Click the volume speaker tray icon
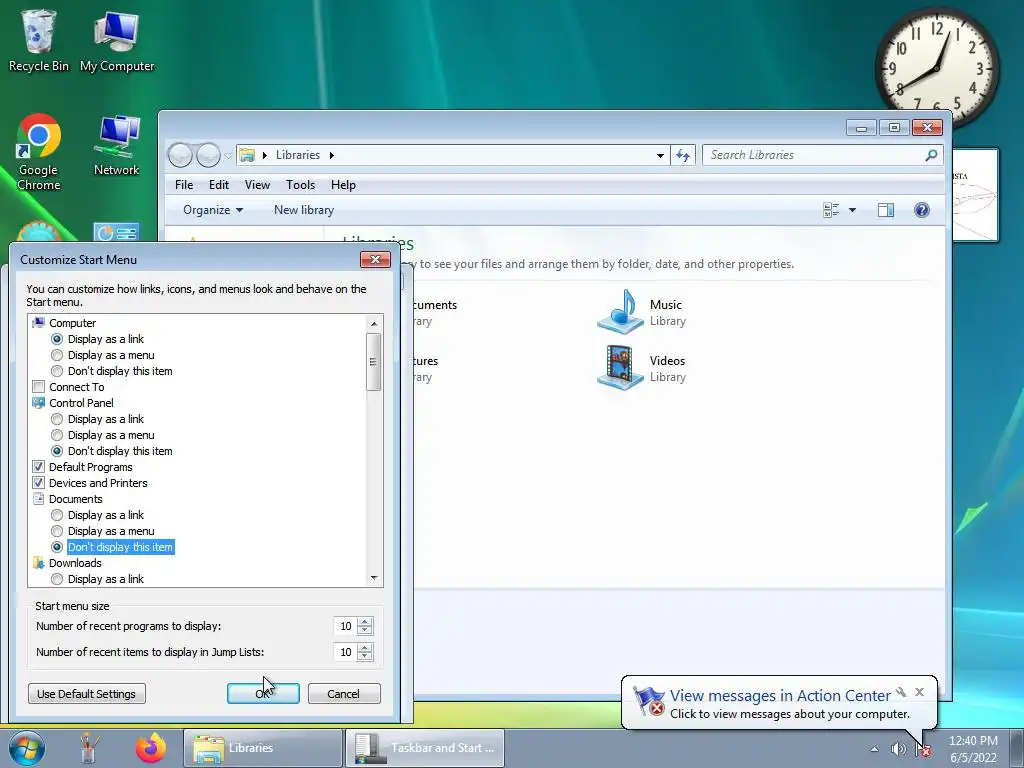 899,749
